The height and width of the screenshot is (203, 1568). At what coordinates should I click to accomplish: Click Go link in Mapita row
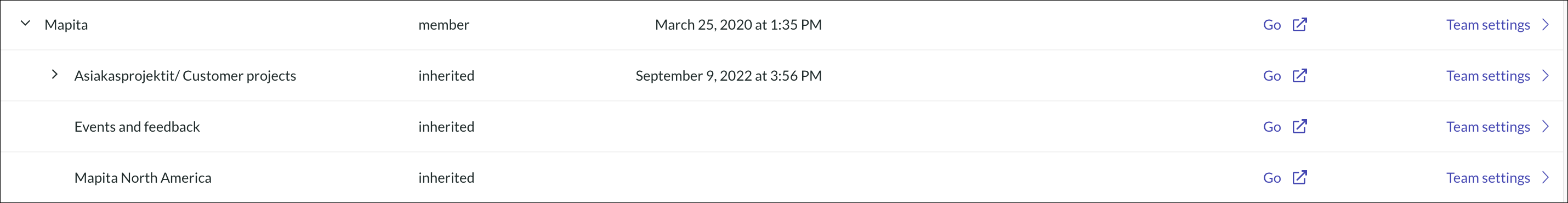click(1271, 24)
